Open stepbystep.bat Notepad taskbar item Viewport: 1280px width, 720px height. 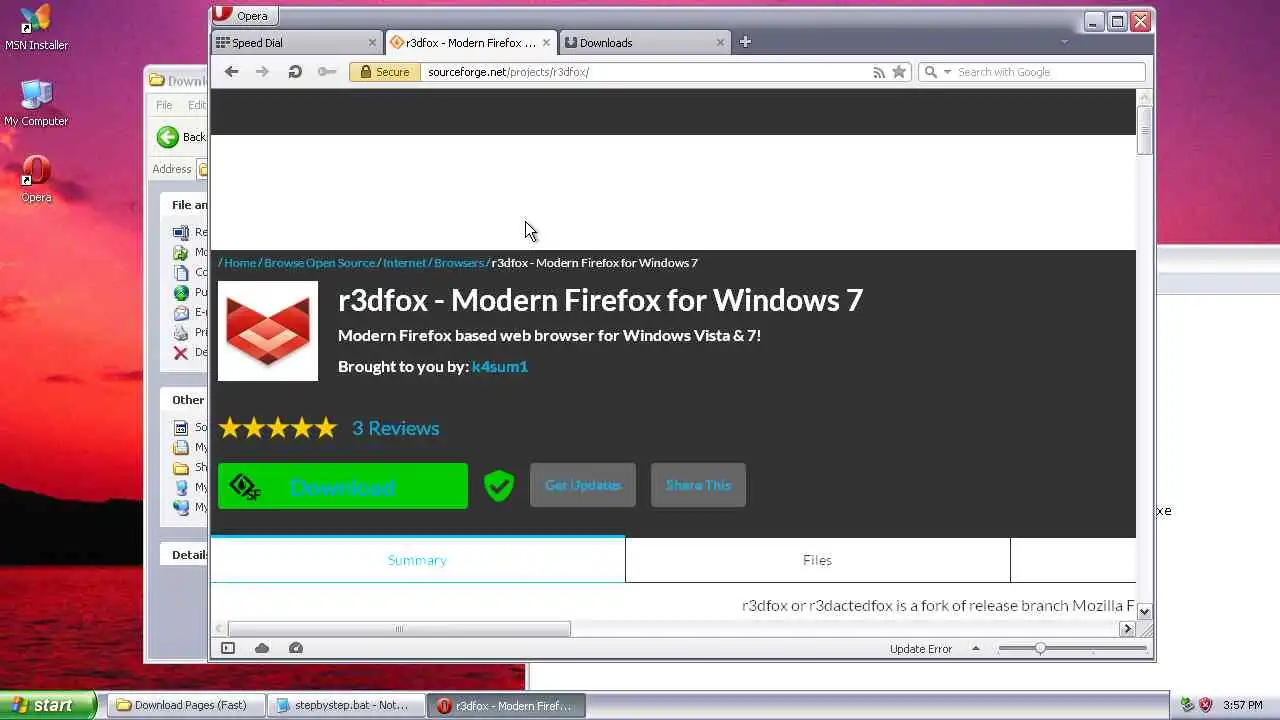346,705
